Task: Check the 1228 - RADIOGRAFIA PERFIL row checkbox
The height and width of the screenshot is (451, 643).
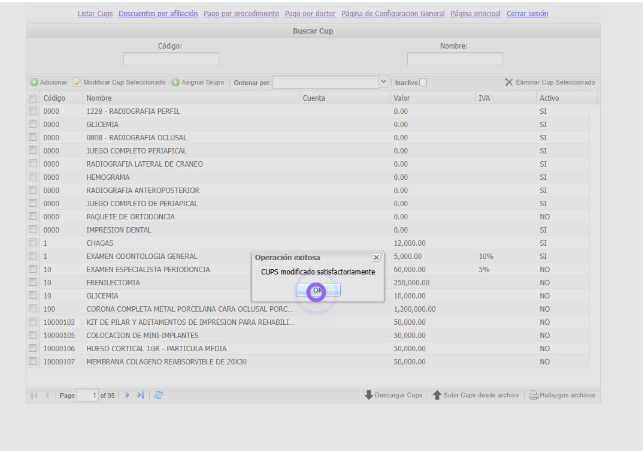Action: 33,111
